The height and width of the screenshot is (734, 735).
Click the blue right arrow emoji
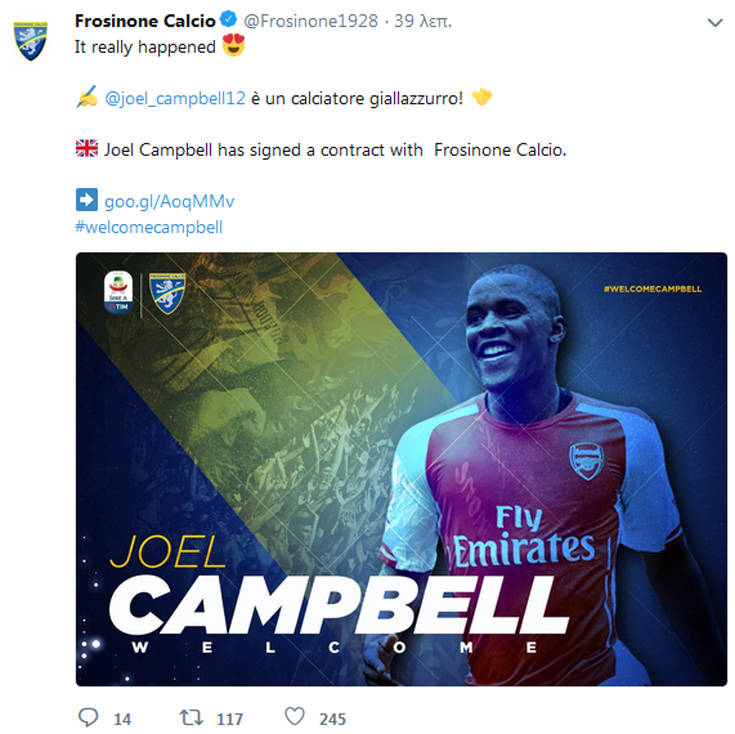tap(87, 200)
